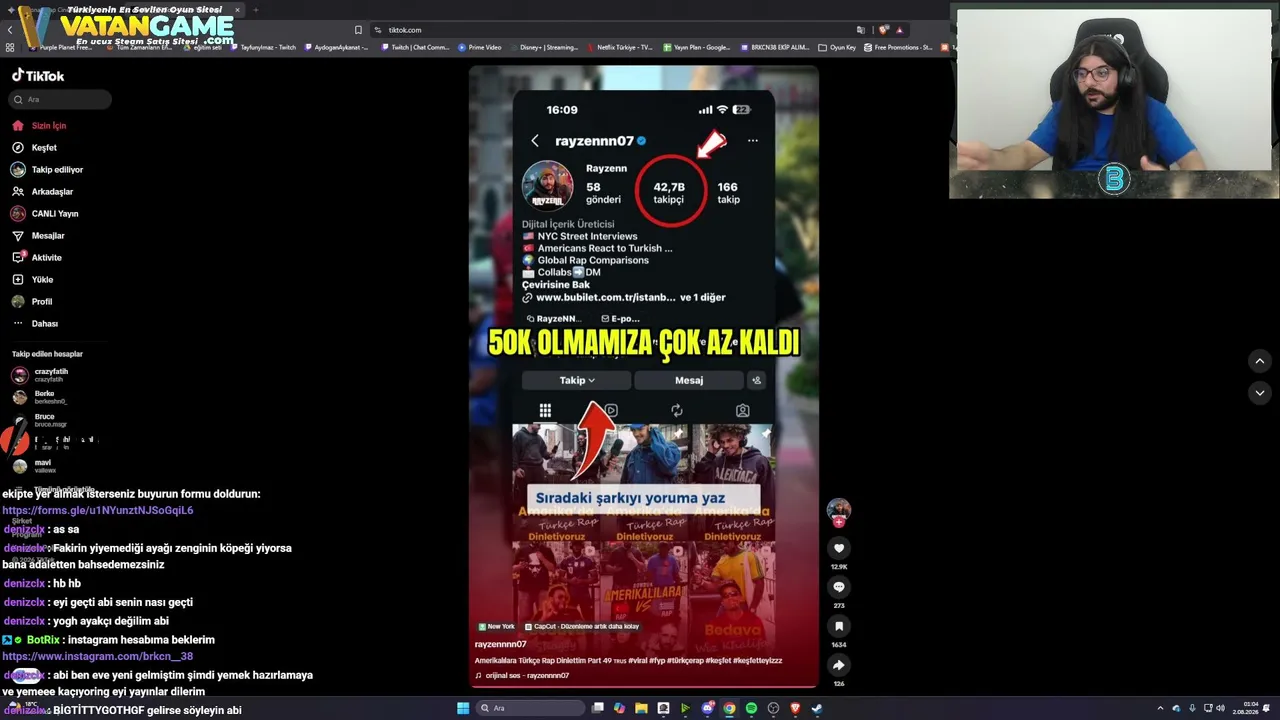Screen dimensions: 1280x720
Task: Click the Aktivite notification icon
Action: [x=18, y=258]
